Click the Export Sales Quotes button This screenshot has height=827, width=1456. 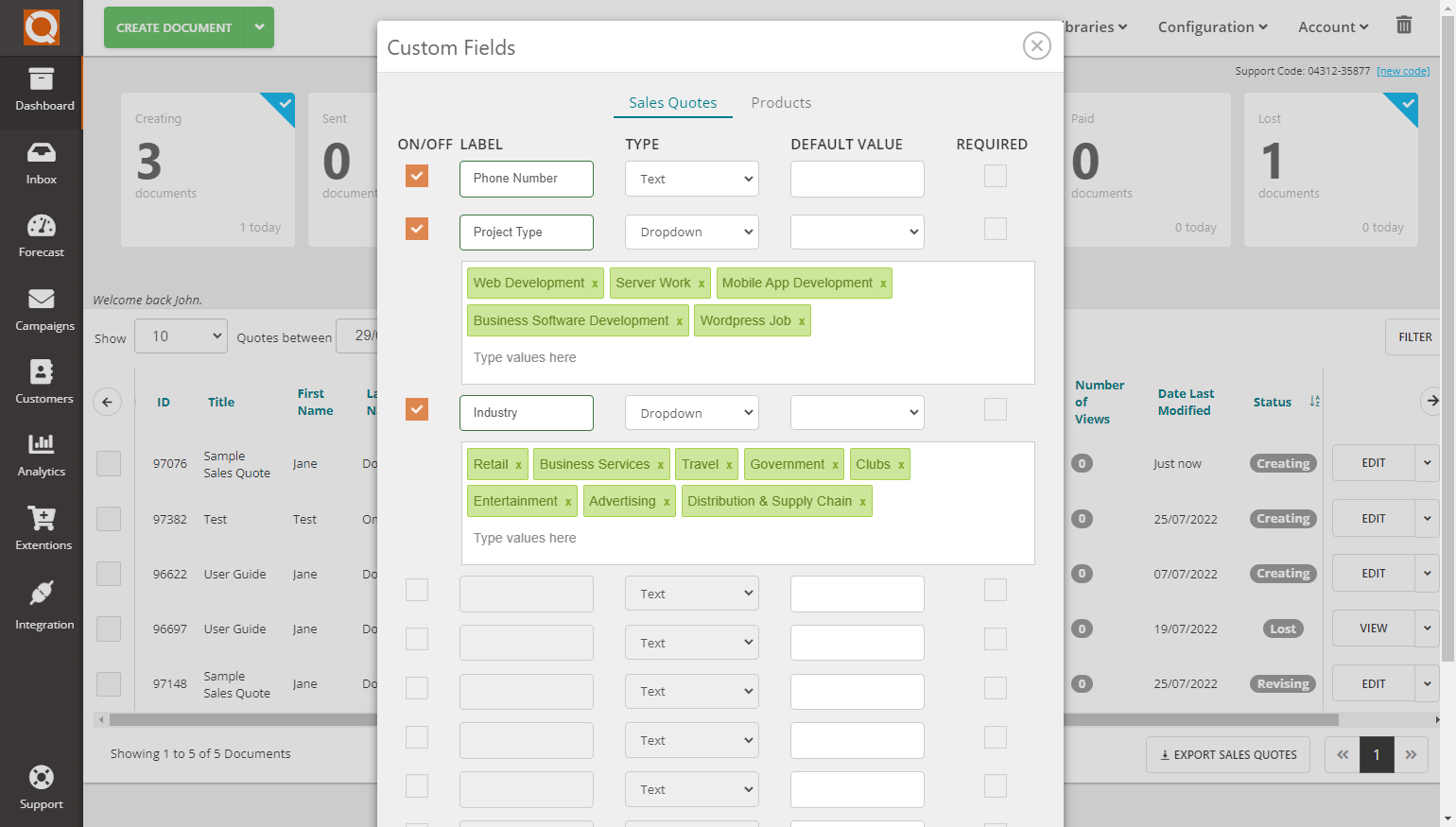[x=1227, y=754]
